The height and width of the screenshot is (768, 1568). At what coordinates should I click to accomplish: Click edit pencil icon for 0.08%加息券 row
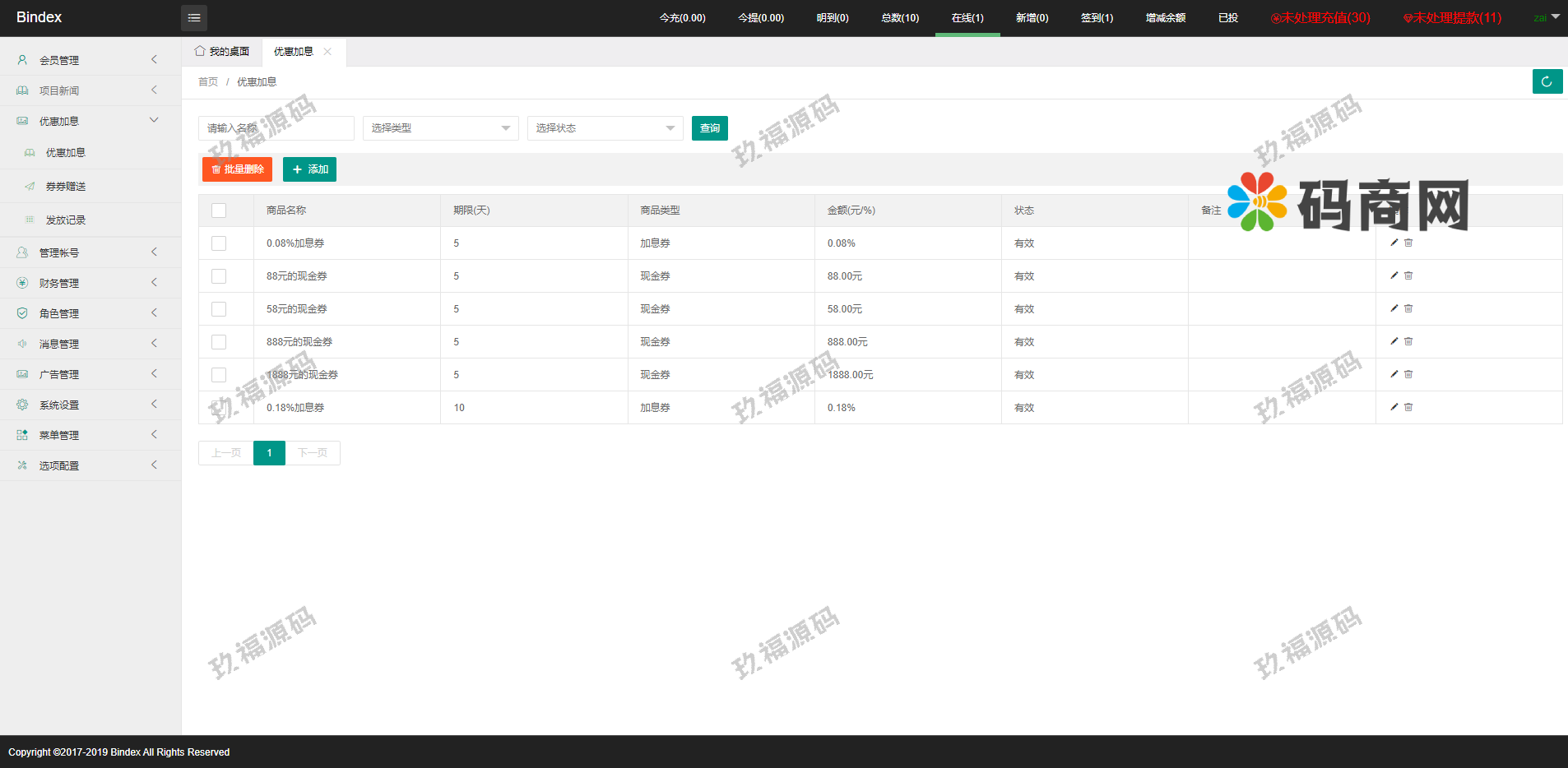coord(1394,243)
